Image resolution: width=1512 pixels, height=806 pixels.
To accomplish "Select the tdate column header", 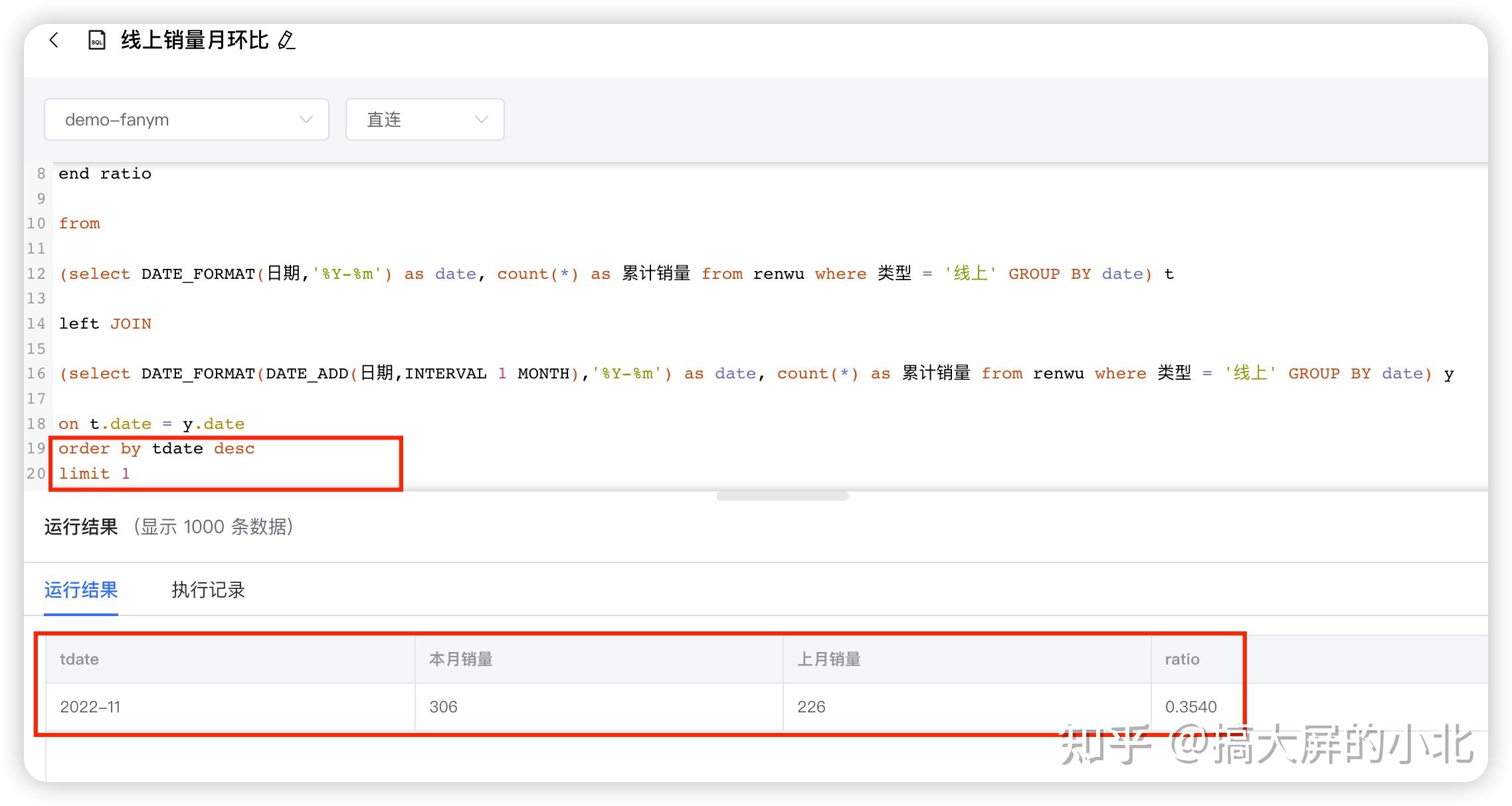I will (x=80, y=659).
